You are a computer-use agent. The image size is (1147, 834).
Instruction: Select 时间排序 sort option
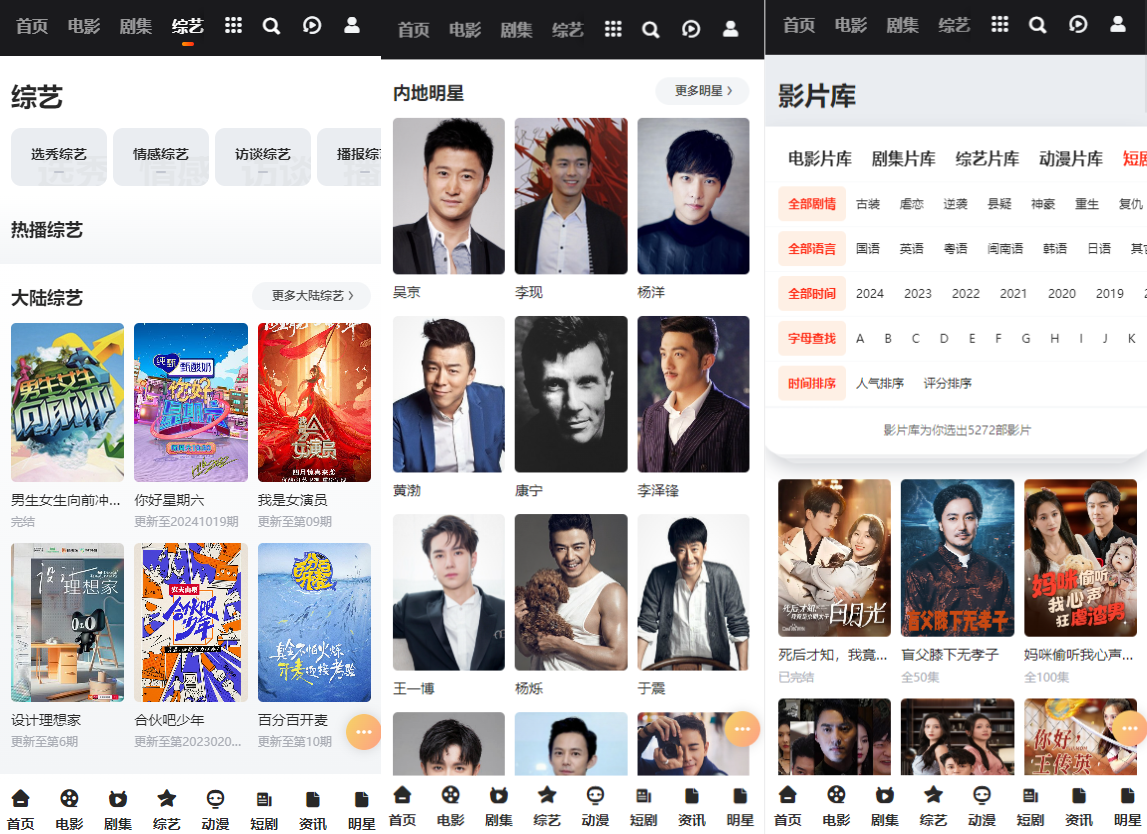(x=811, y=383)
